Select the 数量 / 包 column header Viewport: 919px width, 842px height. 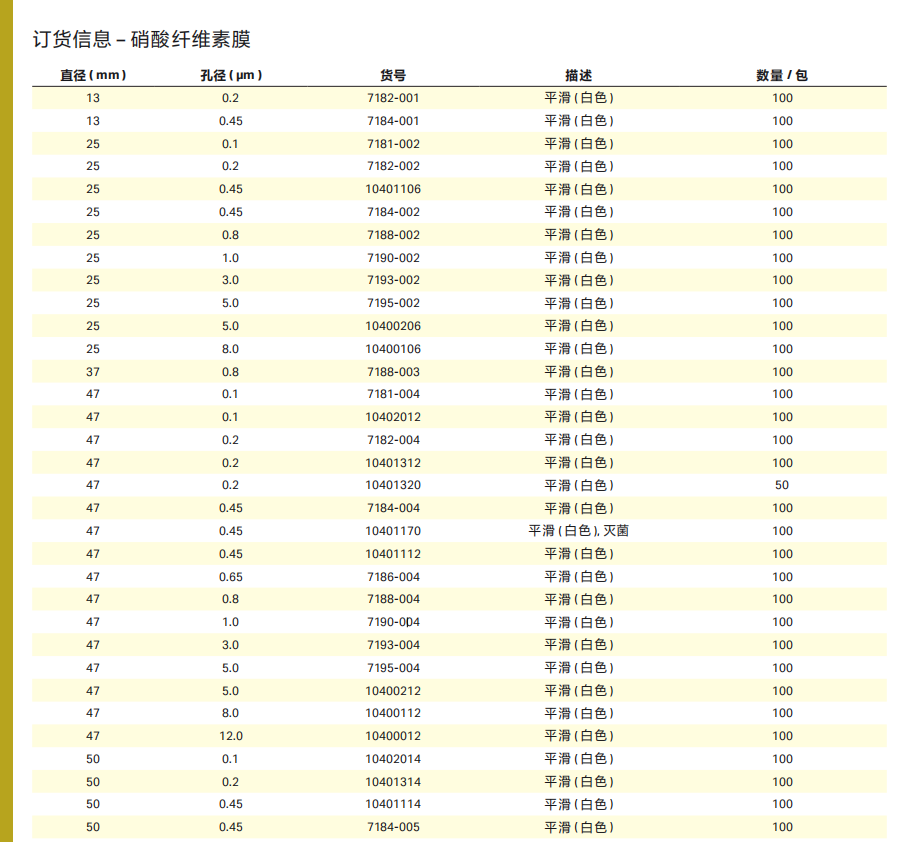(x=781, y=75)
